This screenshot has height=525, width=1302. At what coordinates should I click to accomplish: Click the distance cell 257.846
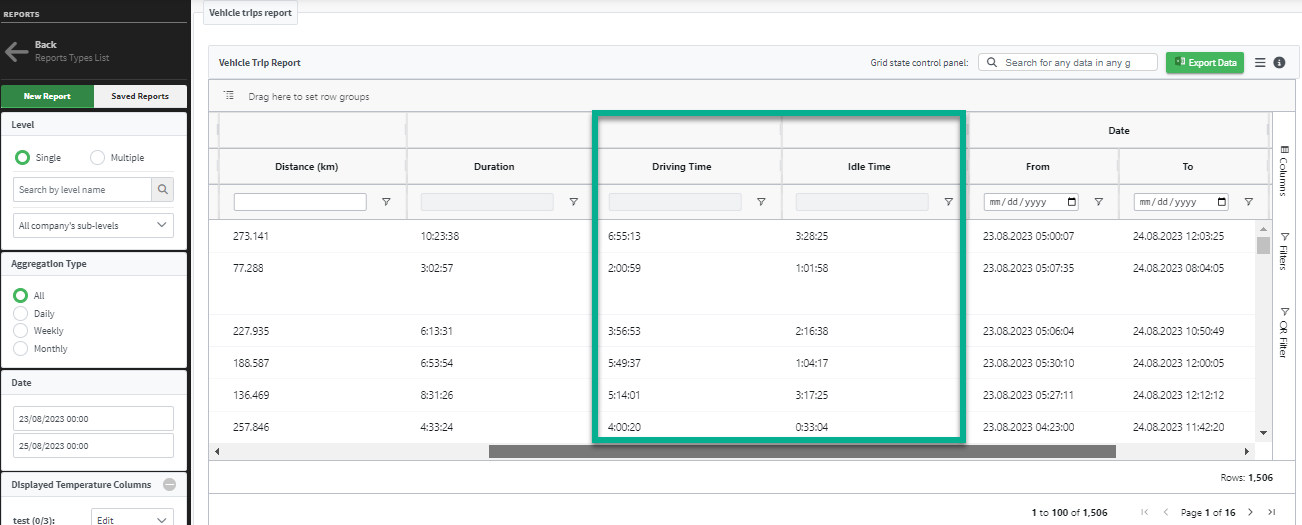(x=251, y=427)
